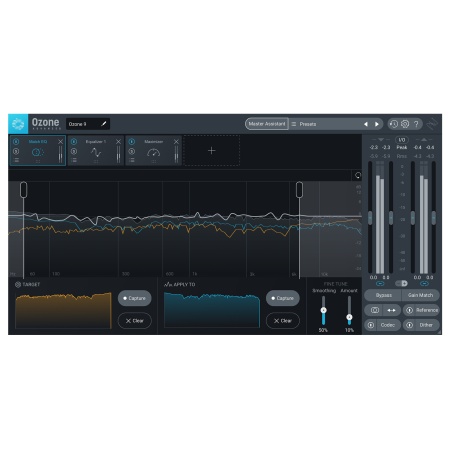The image size is (450, 450).
Task: Clear the Target spectrum
Action: pyautogui.click(x=134, y=321)
